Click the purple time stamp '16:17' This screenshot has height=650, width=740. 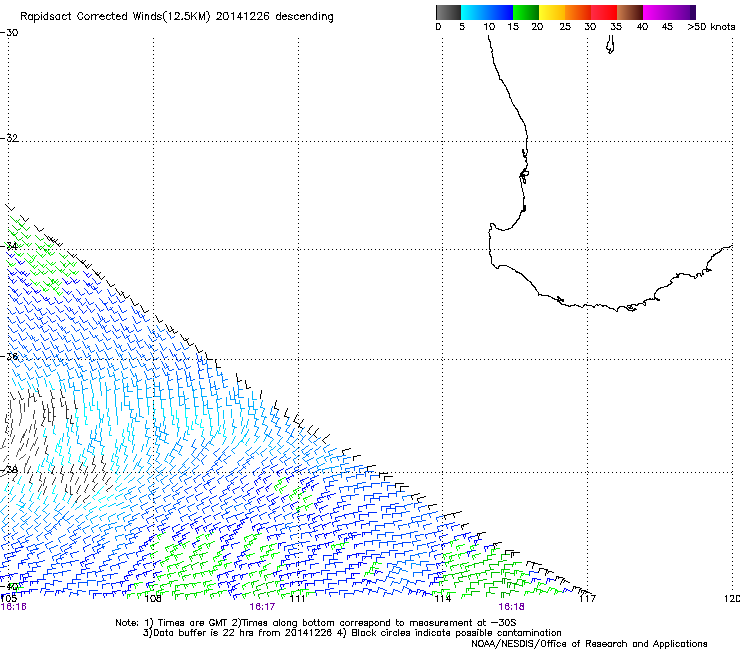262,607
